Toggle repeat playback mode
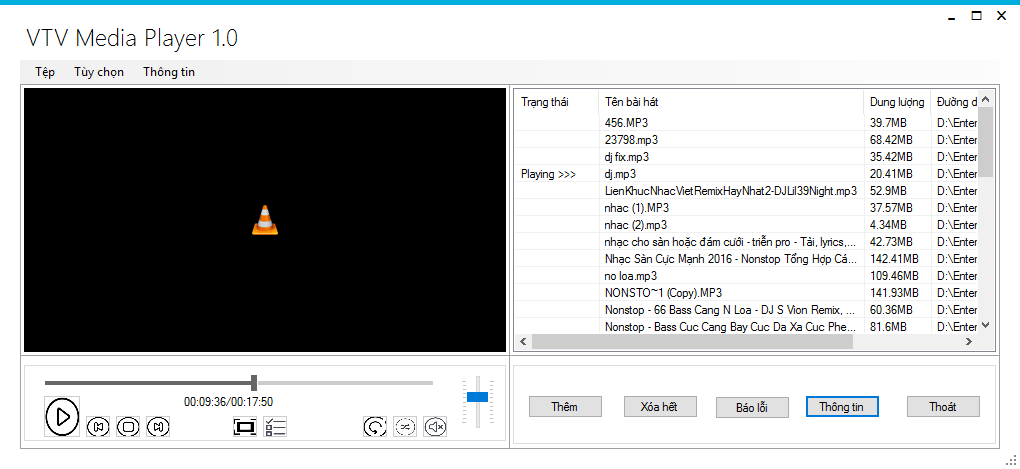Screen dimensions: 1020x469 374,427
